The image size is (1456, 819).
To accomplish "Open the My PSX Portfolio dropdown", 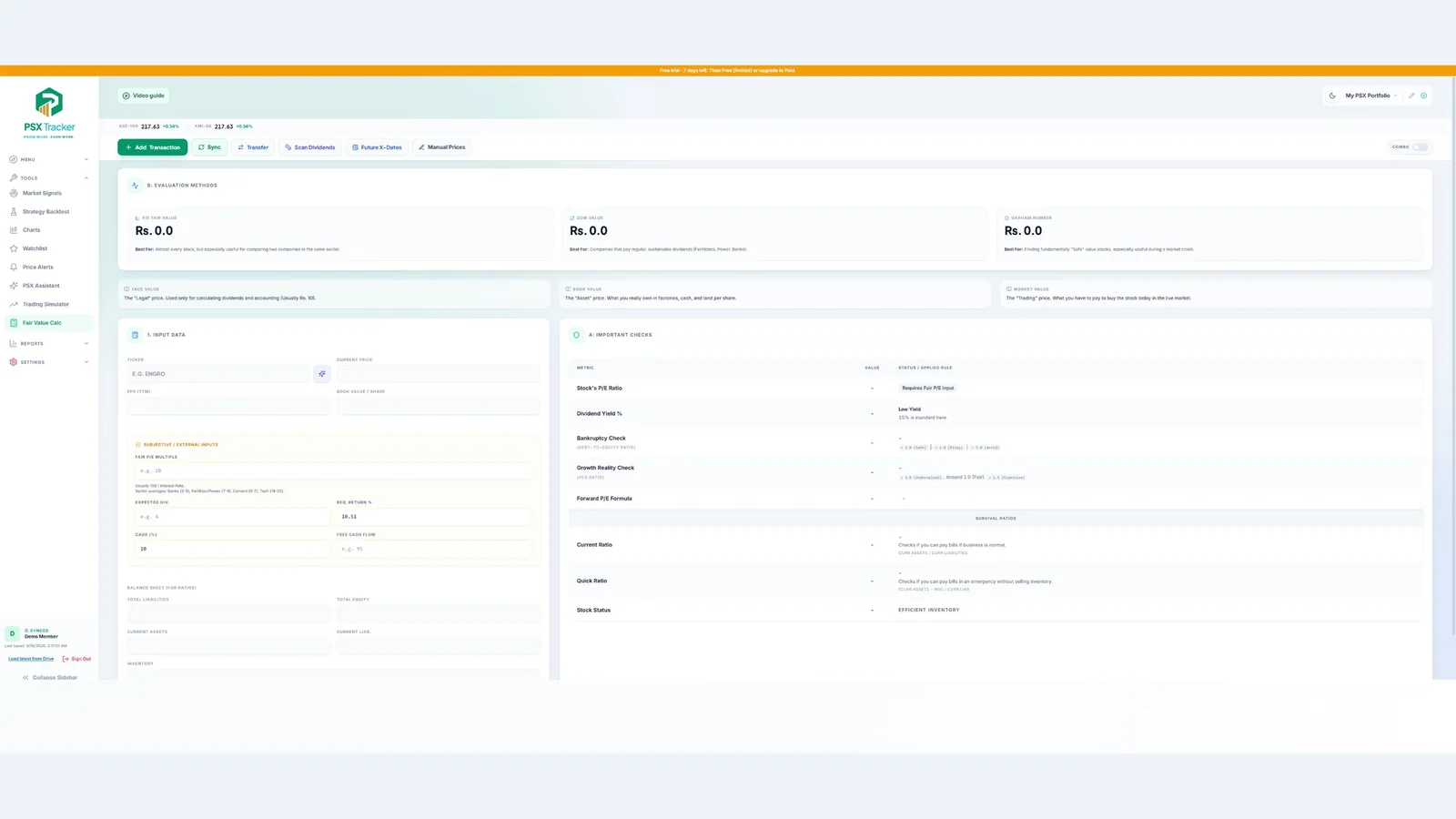I will coord(1370,96).
